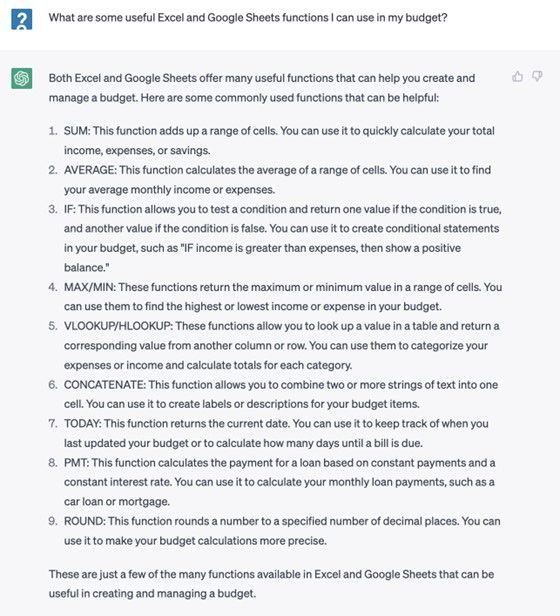Click the 'car loan or mortgage' text
The width and height of the screenshot is (560, 616).
point(117,501)
